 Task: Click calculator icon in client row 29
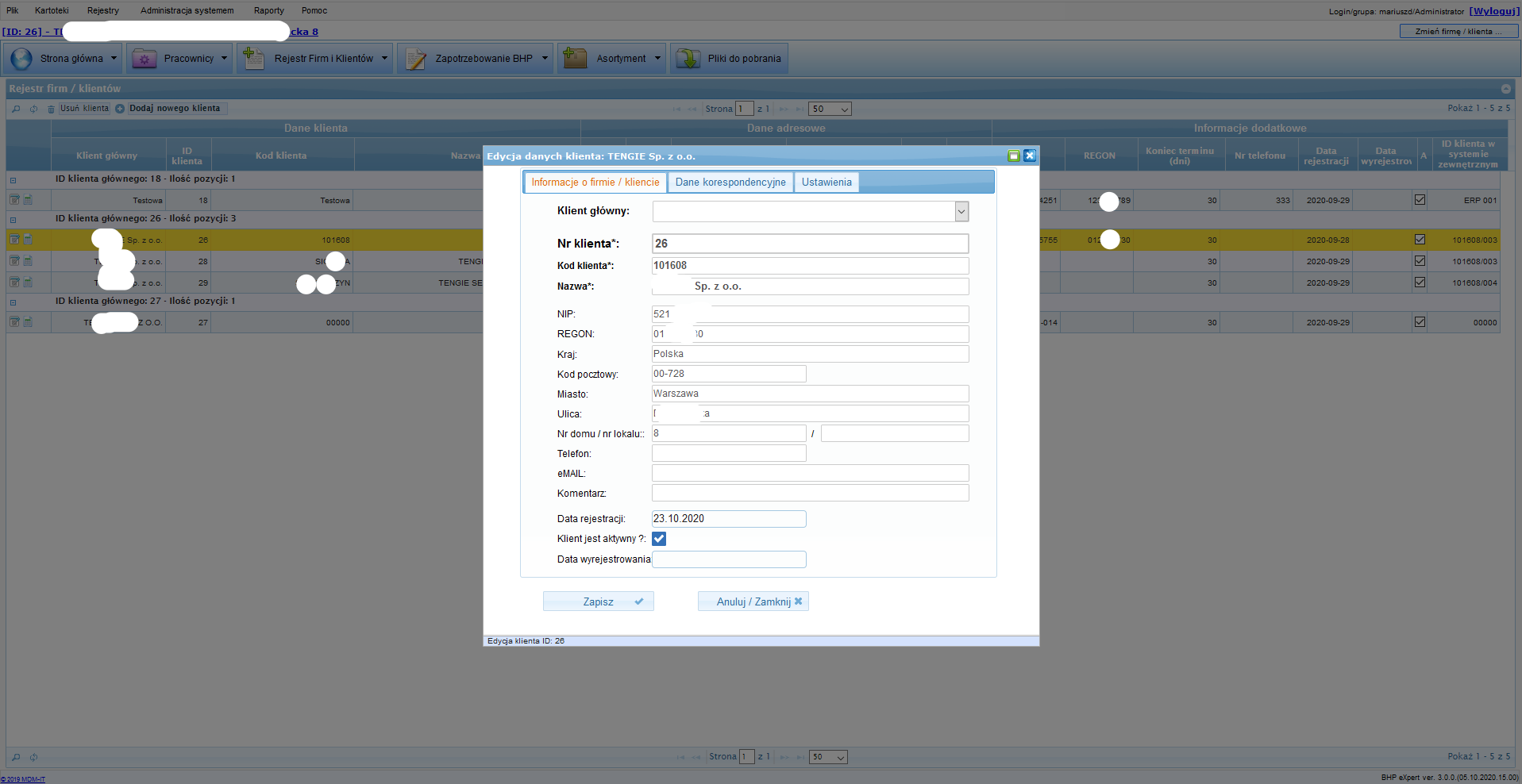pos(28,282)
